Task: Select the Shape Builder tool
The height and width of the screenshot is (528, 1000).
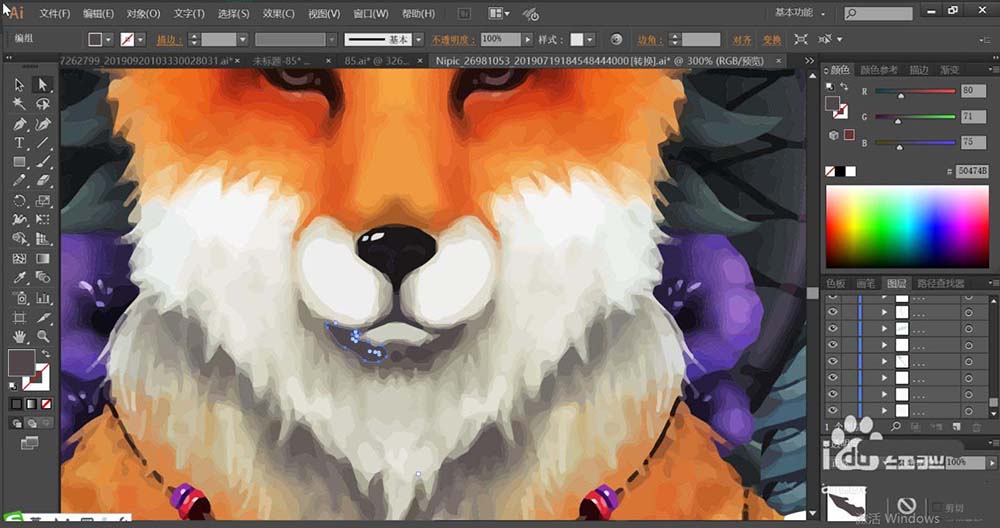Action: [x=20, y=238]
